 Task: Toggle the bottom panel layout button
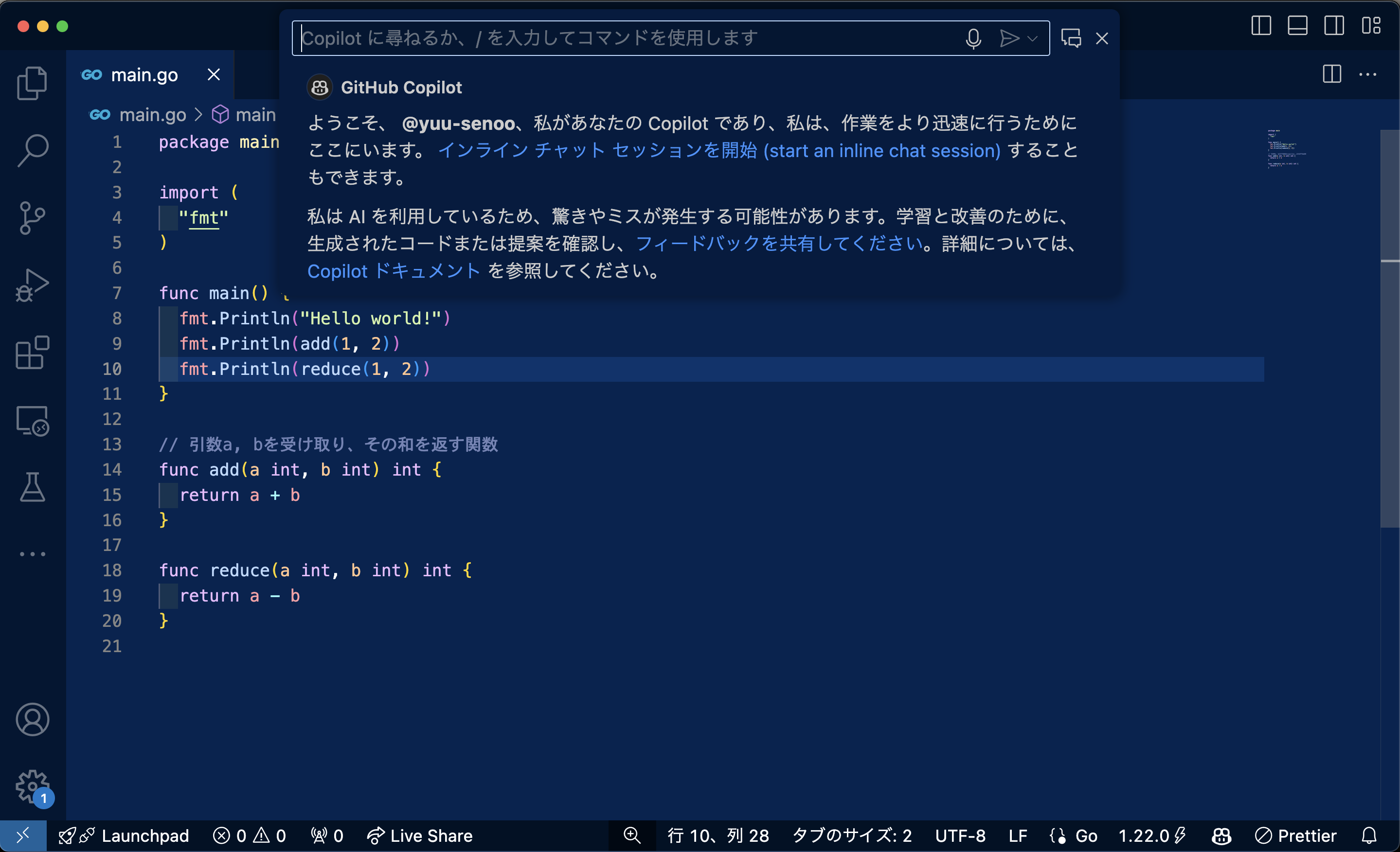coord(1297,26)
